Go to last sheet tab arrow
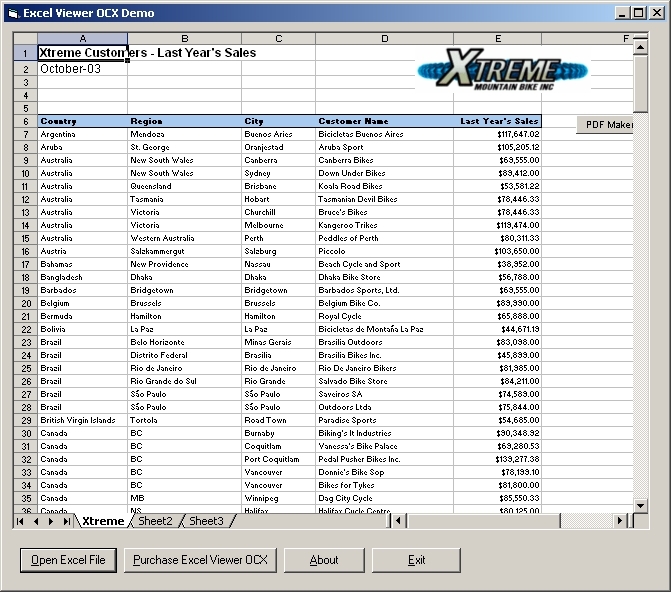The width and height of the screenshot is (671, 592). click(x=67, y=521)
